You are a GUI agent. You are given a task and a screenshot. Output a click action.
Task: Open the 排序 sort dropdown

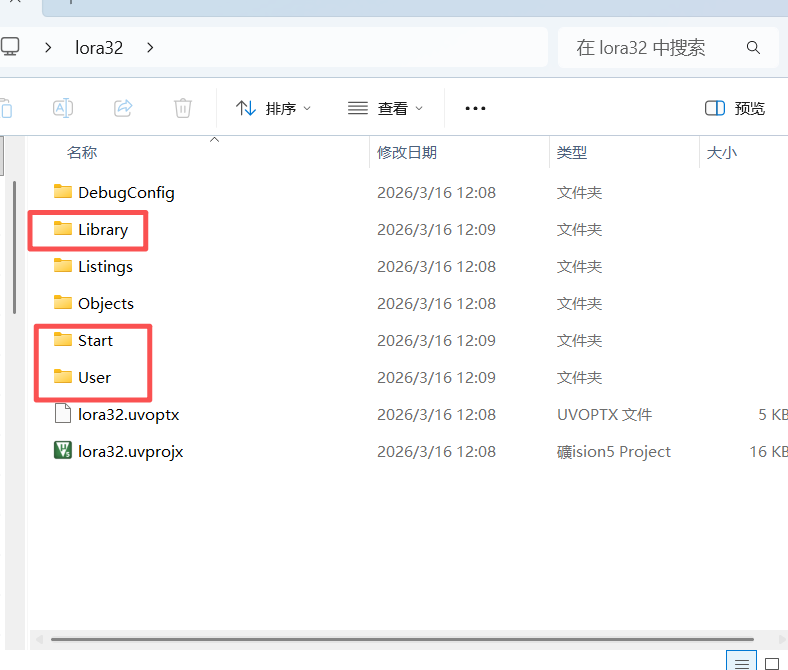tap(274, 108)
